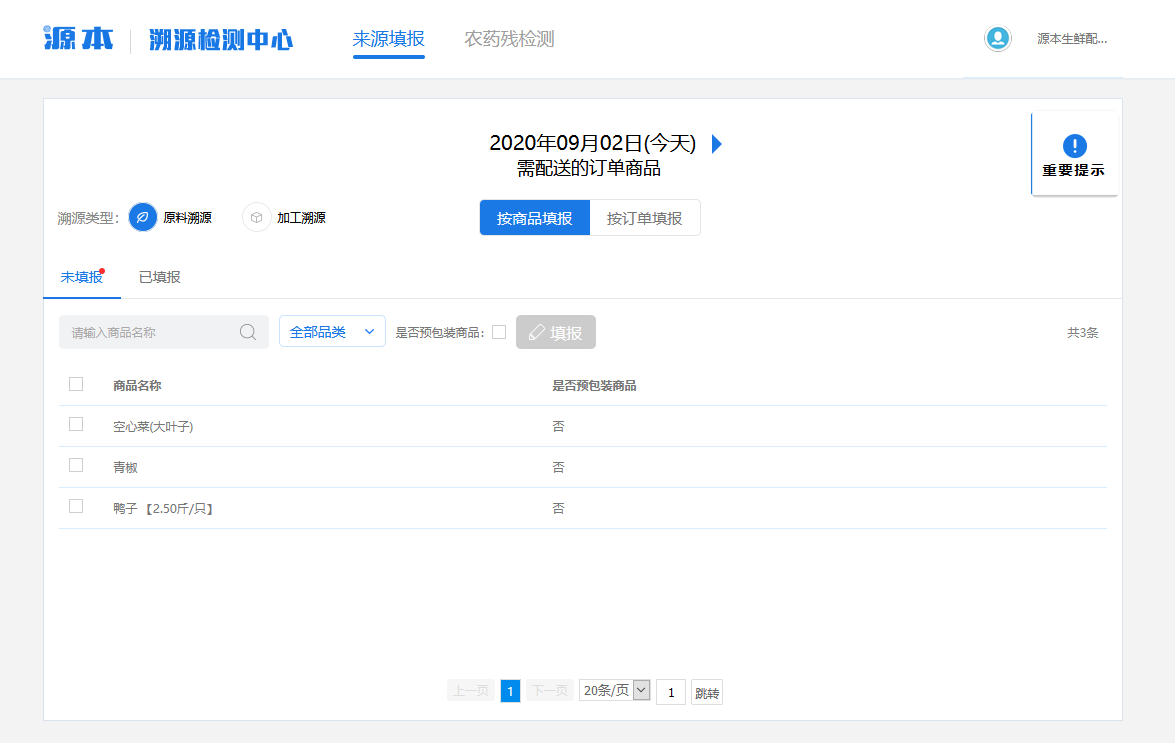Click the search magnifier icon
The width and height of the screenshot is (1175, 743).
[x=248, y=331]
